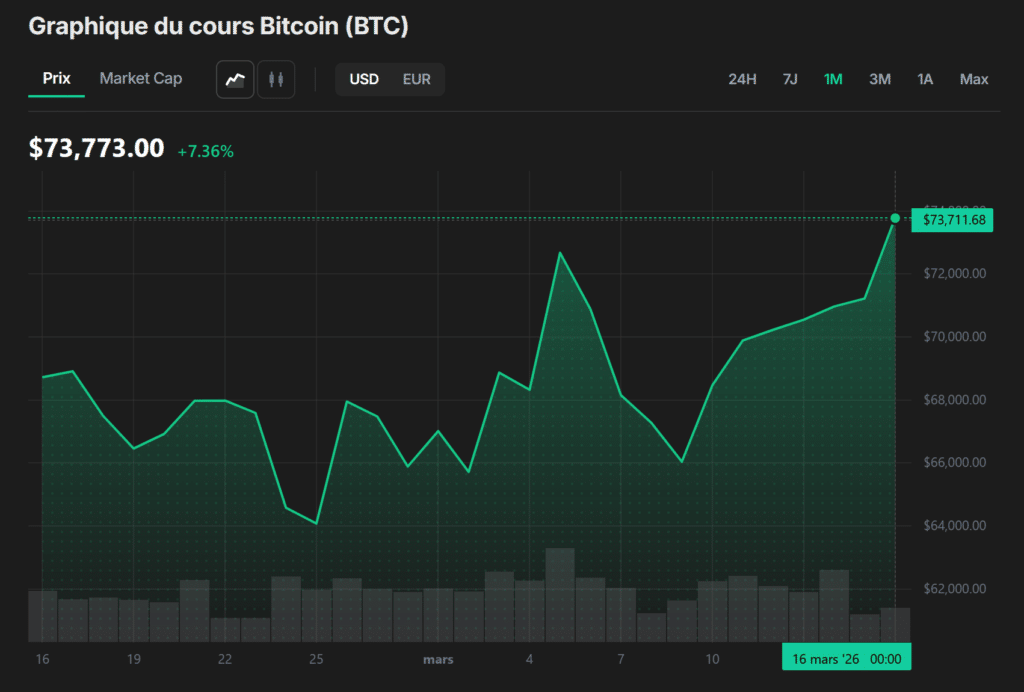Set time range to 24H
The image size is (1024, 692).
[743, 80]
